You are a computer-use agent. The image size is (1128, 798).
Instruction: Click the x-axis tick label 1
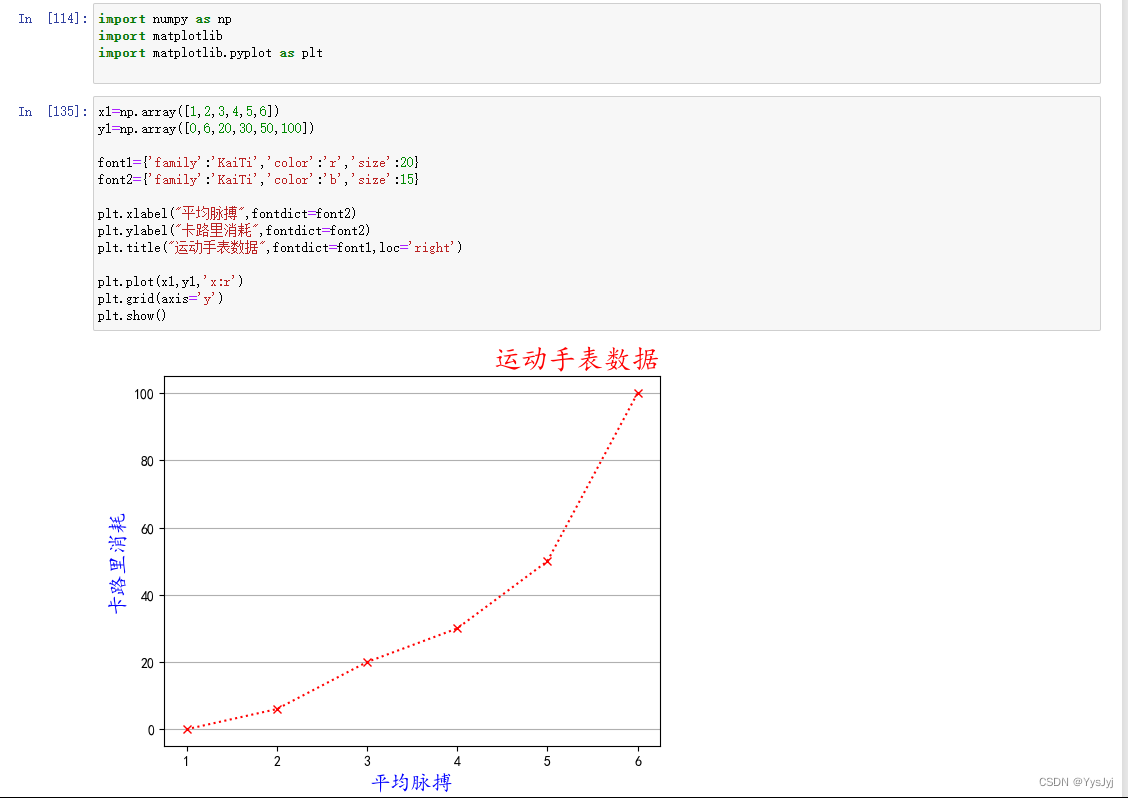[x=187, y=761]
